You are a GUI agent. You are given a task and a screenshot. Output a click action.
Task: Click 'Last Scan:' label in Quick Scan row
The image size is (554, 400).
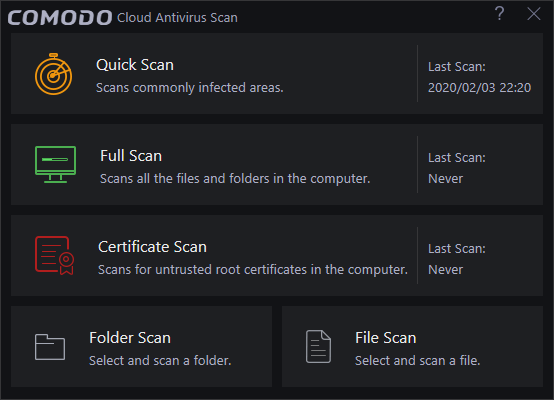pyautogui.click(x=457, y=67)
